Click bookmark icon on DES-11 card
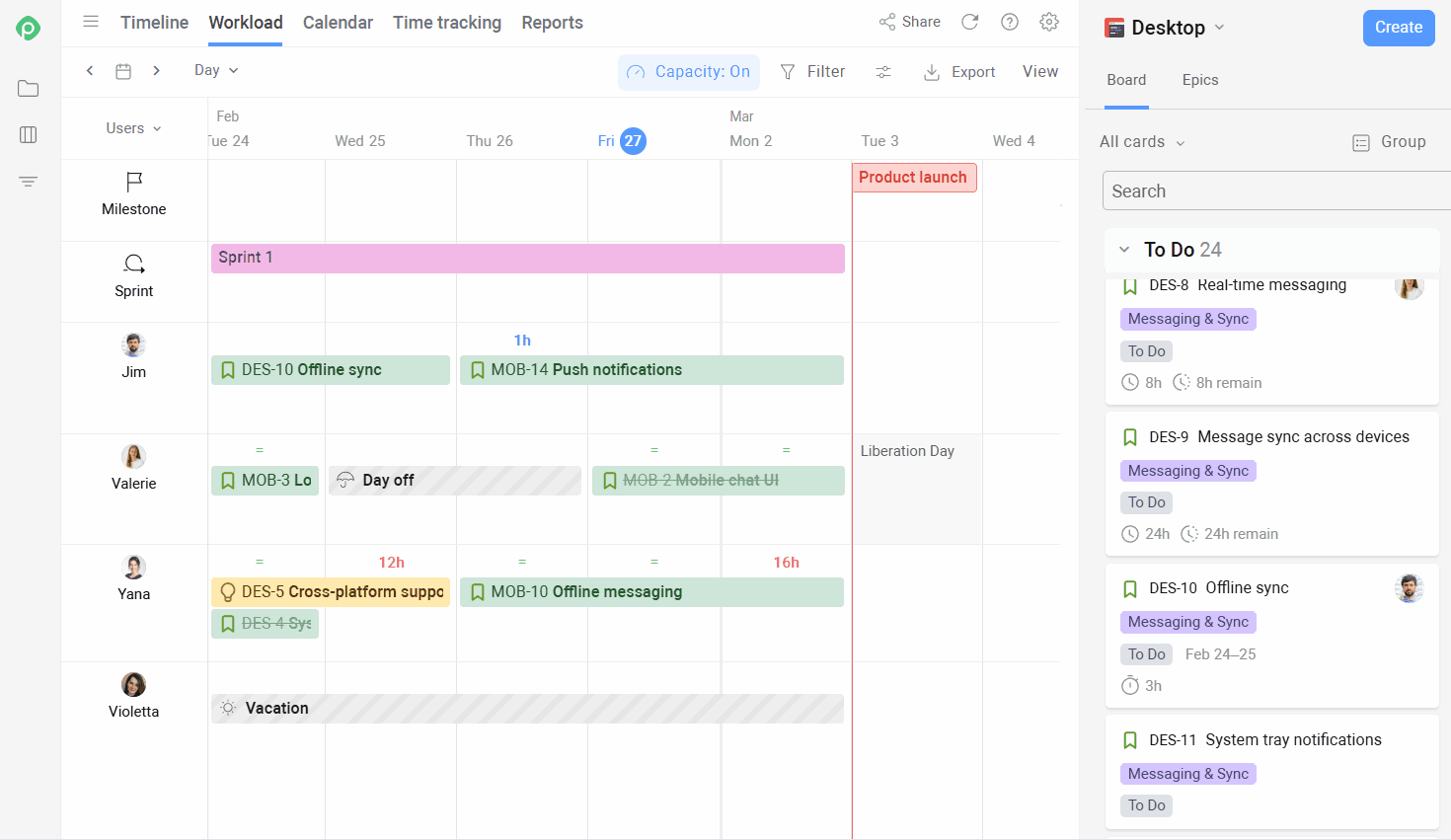The width and height of the screenshot is (1451, 840). click(x=1130, y=740)
